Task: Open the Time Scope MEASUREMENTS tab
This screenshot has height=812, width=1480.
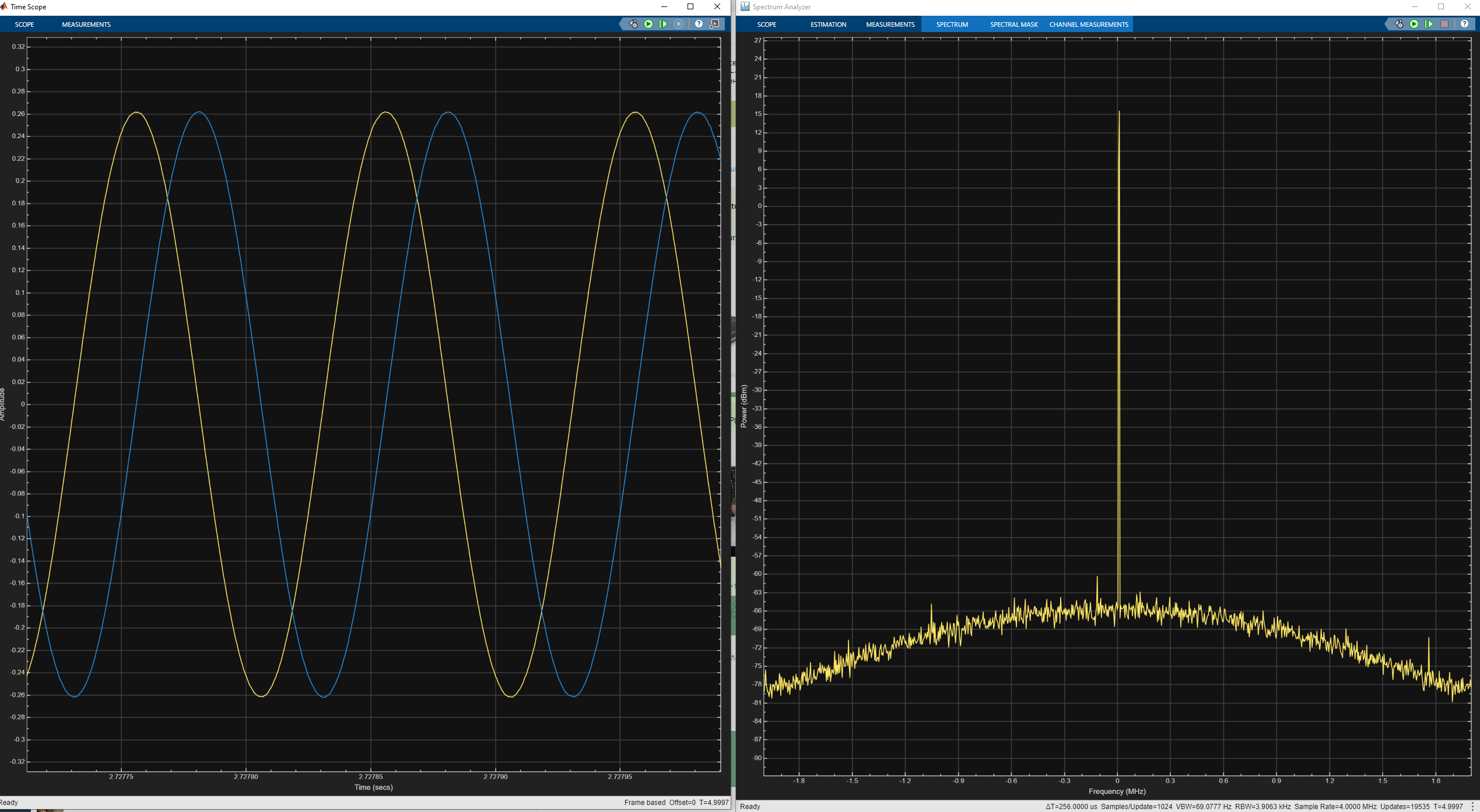Action: pyautogui.click(x=86, y=24)
